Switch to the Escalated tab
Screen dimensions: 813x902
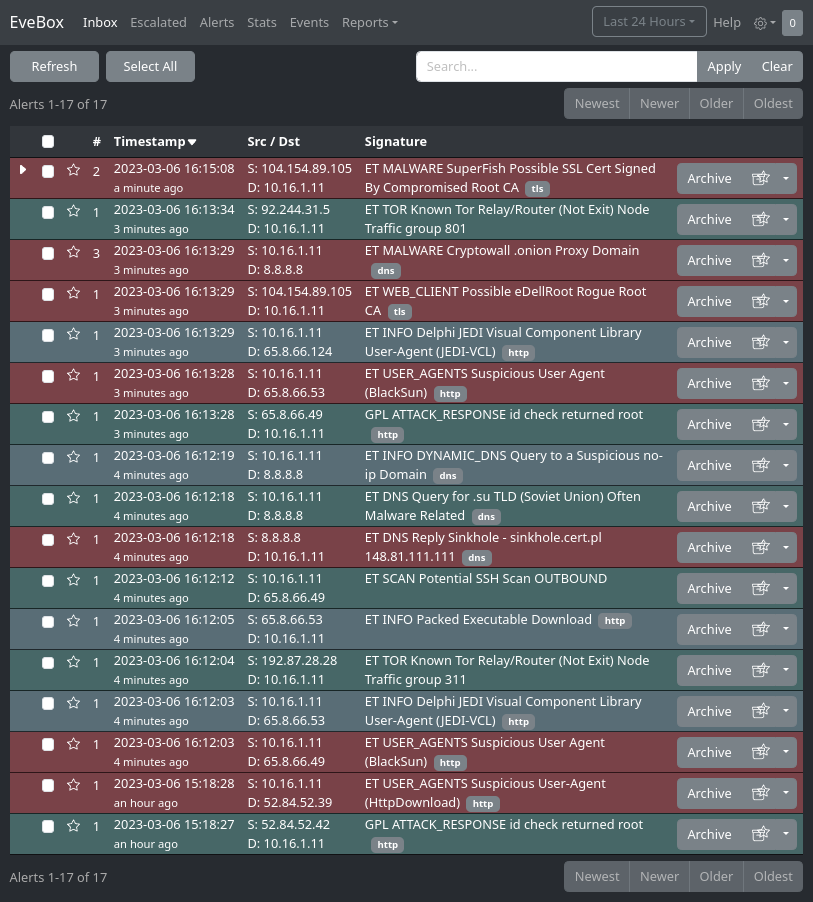[x=158, y=22]
